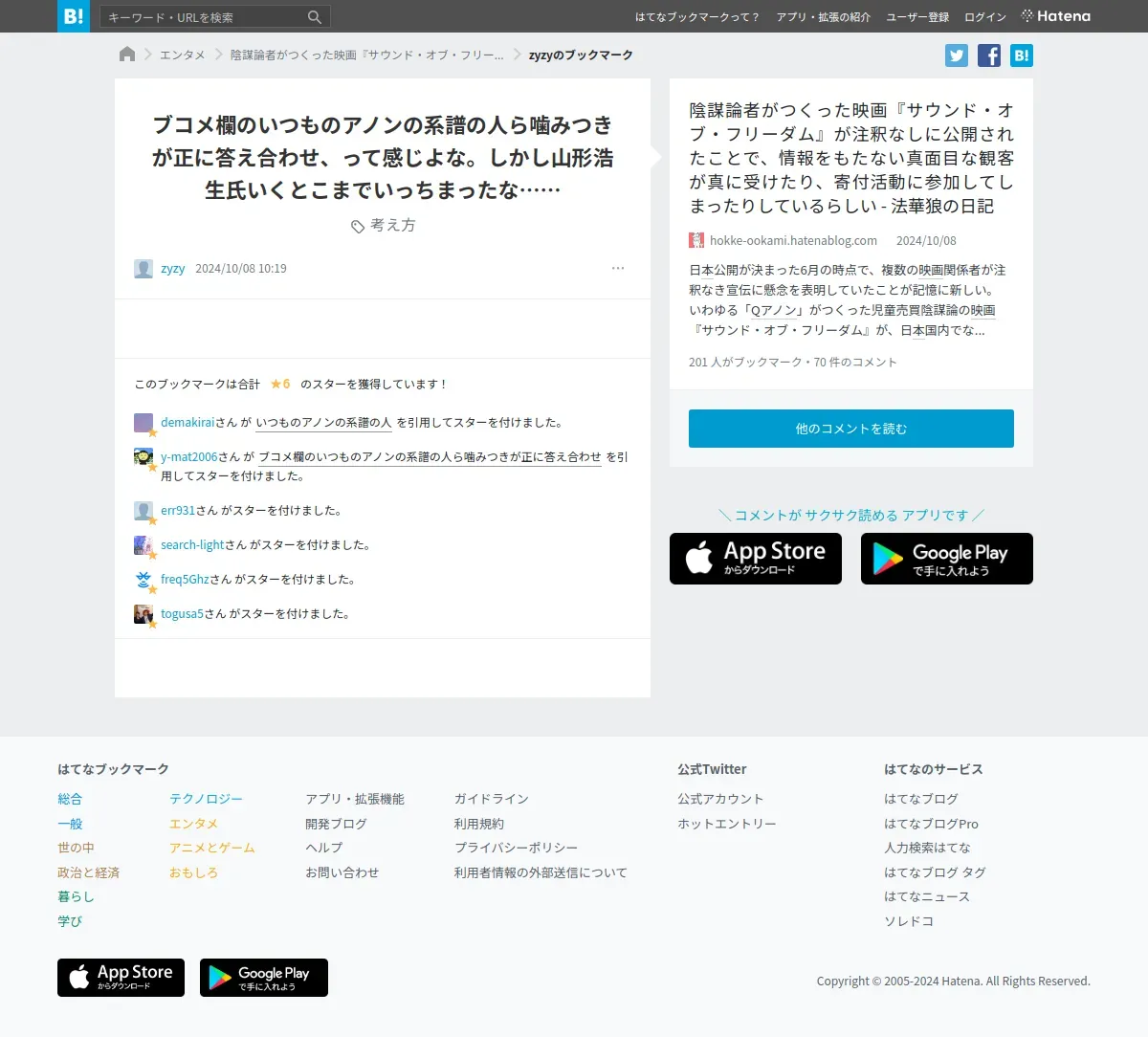Open togusa5 user link
Viewport: 1148px width, 1037px height.
click(x=182, y=613)
